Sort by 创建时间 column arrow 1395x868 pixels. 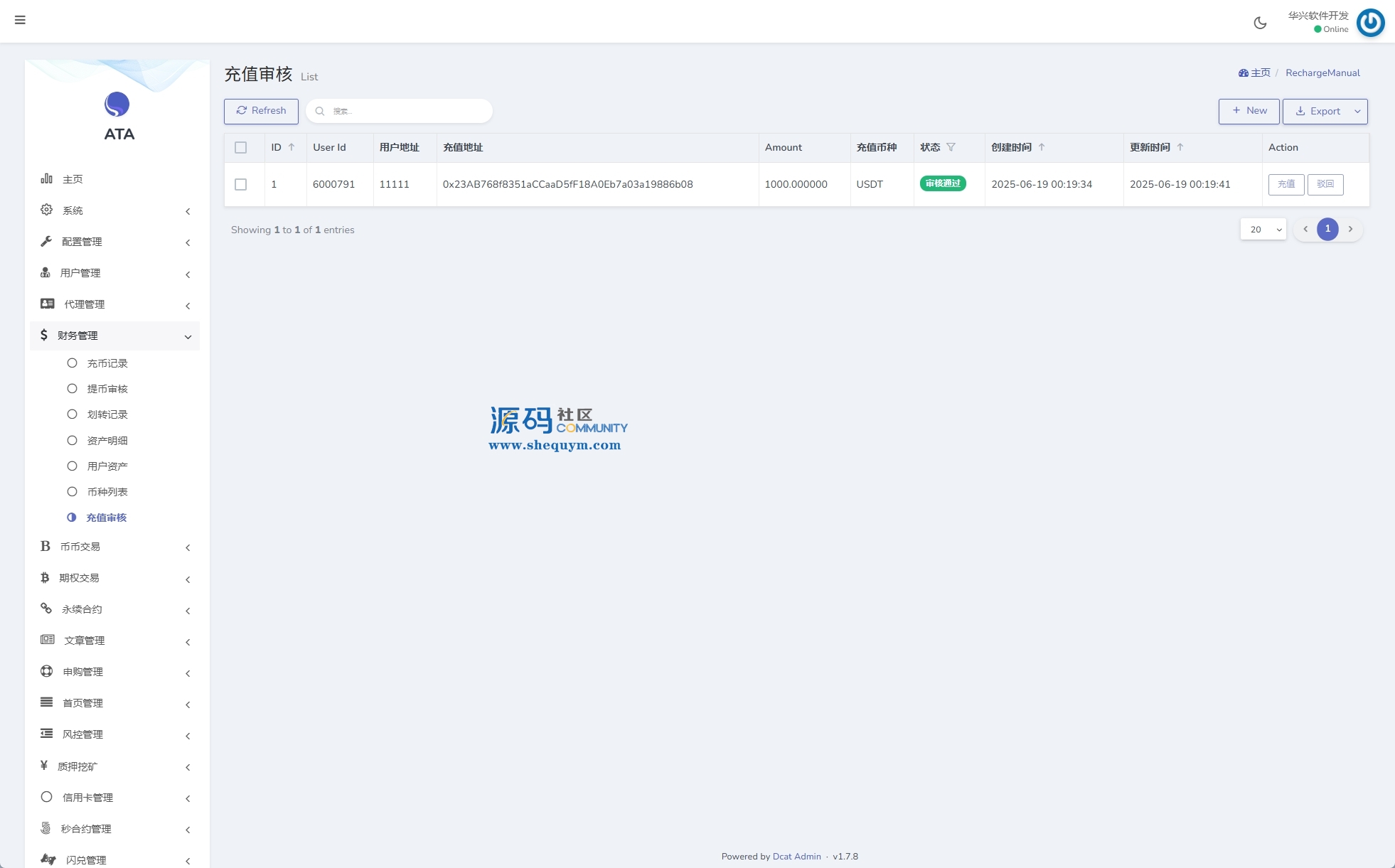tap(1042, 147)
